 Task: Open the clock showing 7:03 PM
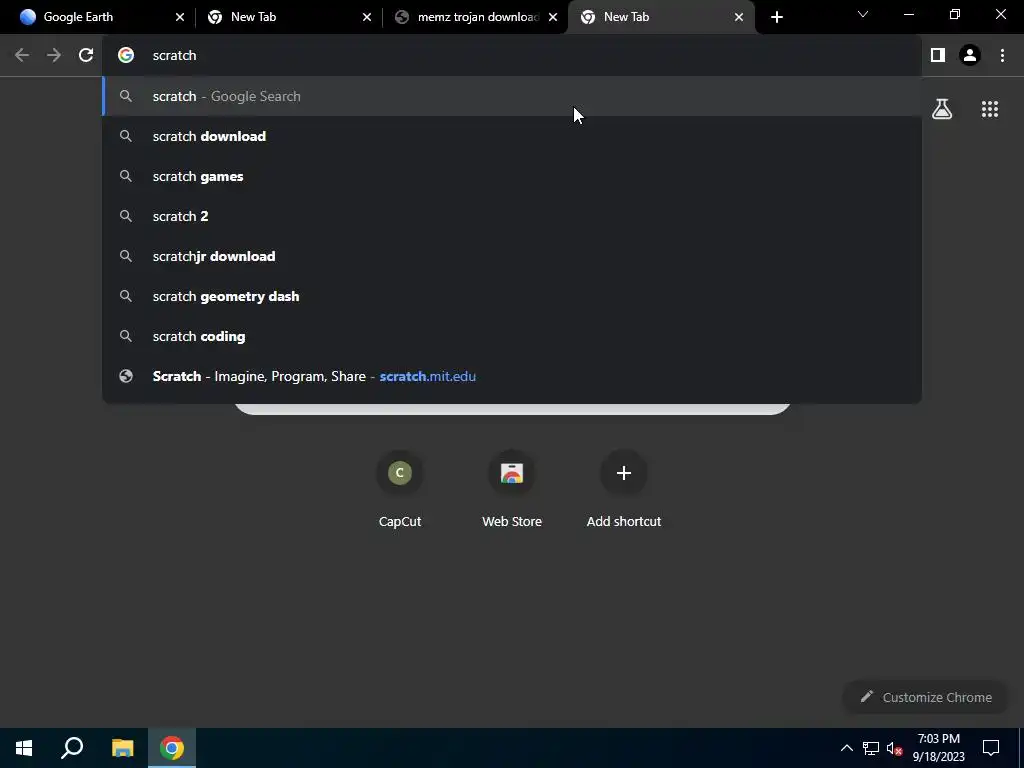click(x=938, y=748)
